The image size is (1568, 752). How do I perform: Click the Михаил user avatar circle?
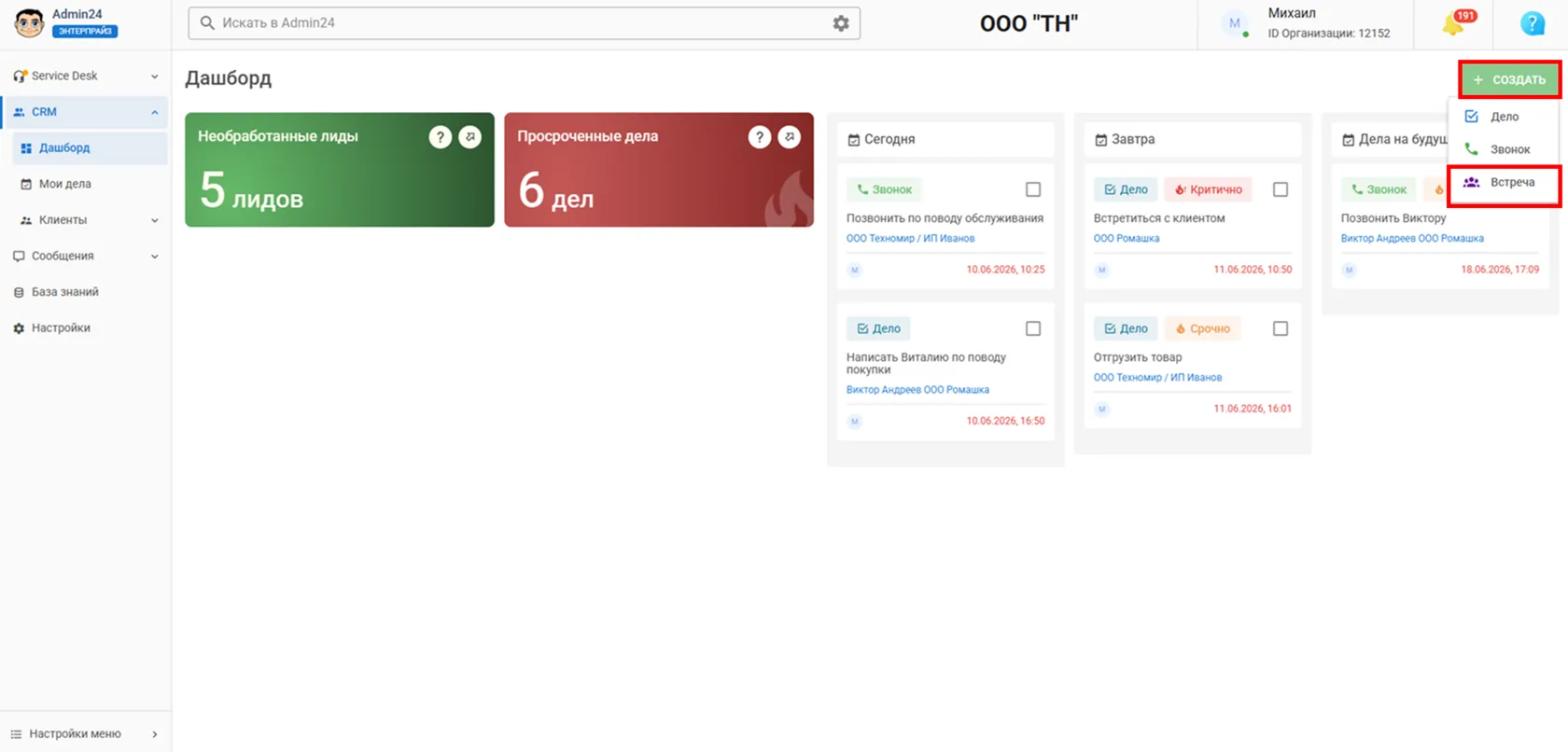pos(1235,23)
